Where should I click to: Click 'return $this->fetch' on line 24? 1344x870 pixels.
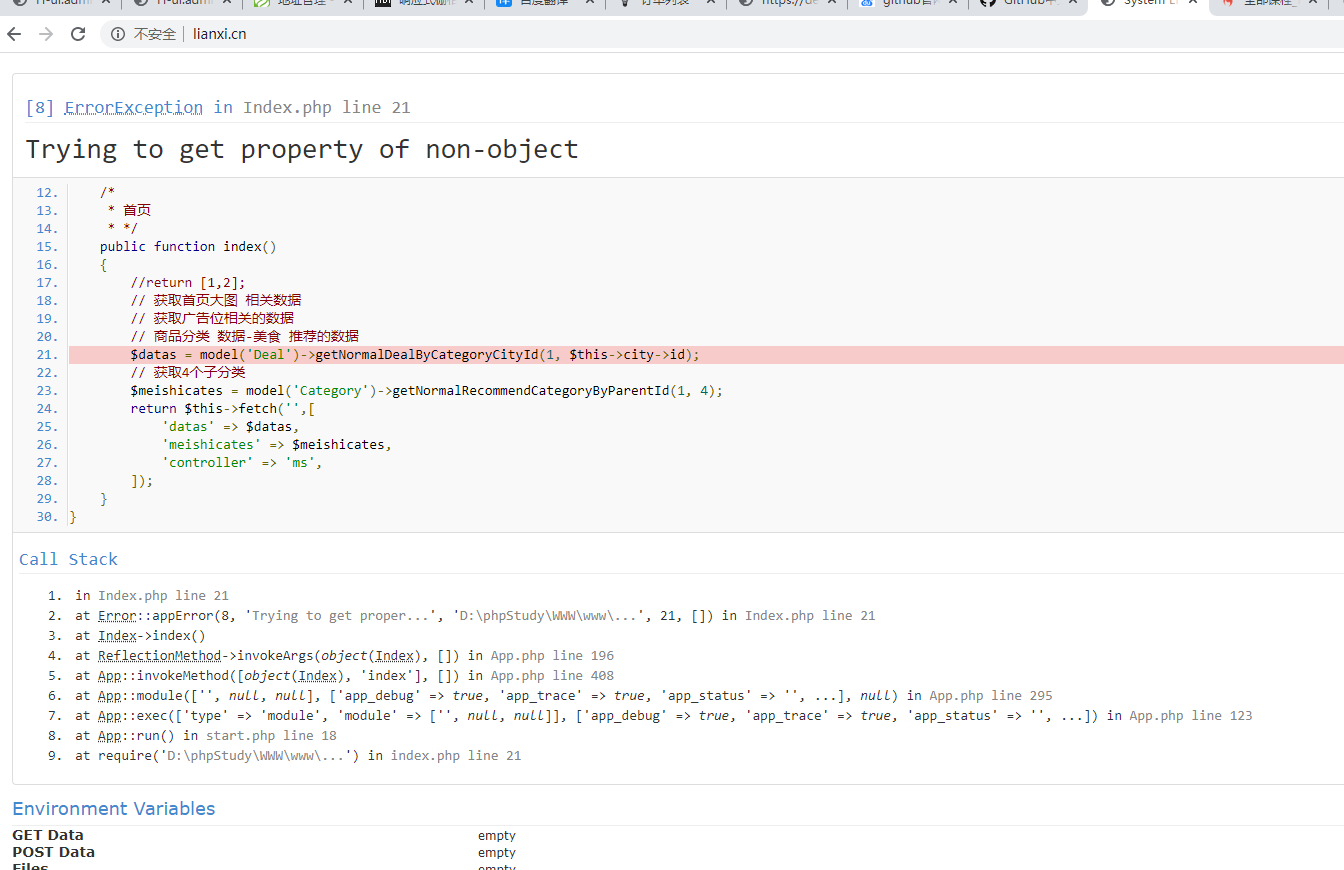click(x=223, y=408)
